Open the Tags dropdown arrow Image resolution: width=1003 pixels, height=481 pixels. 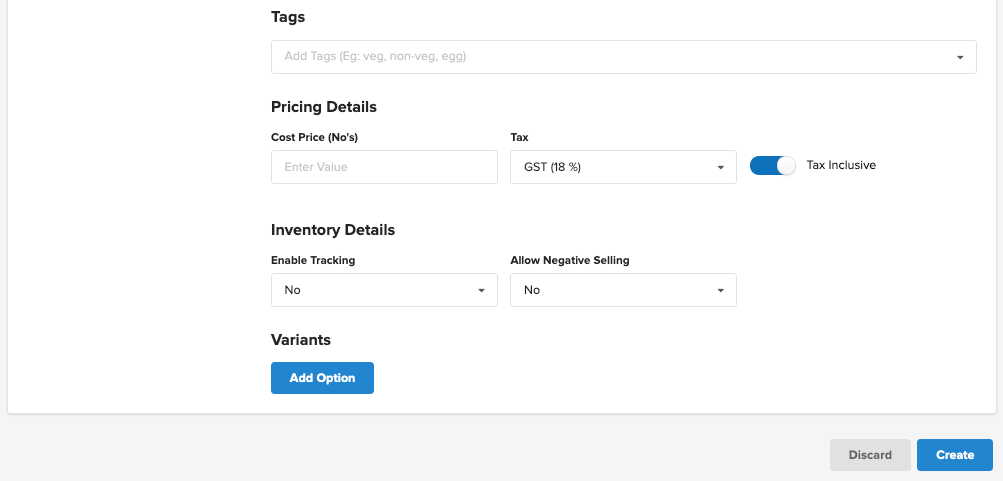click(960, 57)
